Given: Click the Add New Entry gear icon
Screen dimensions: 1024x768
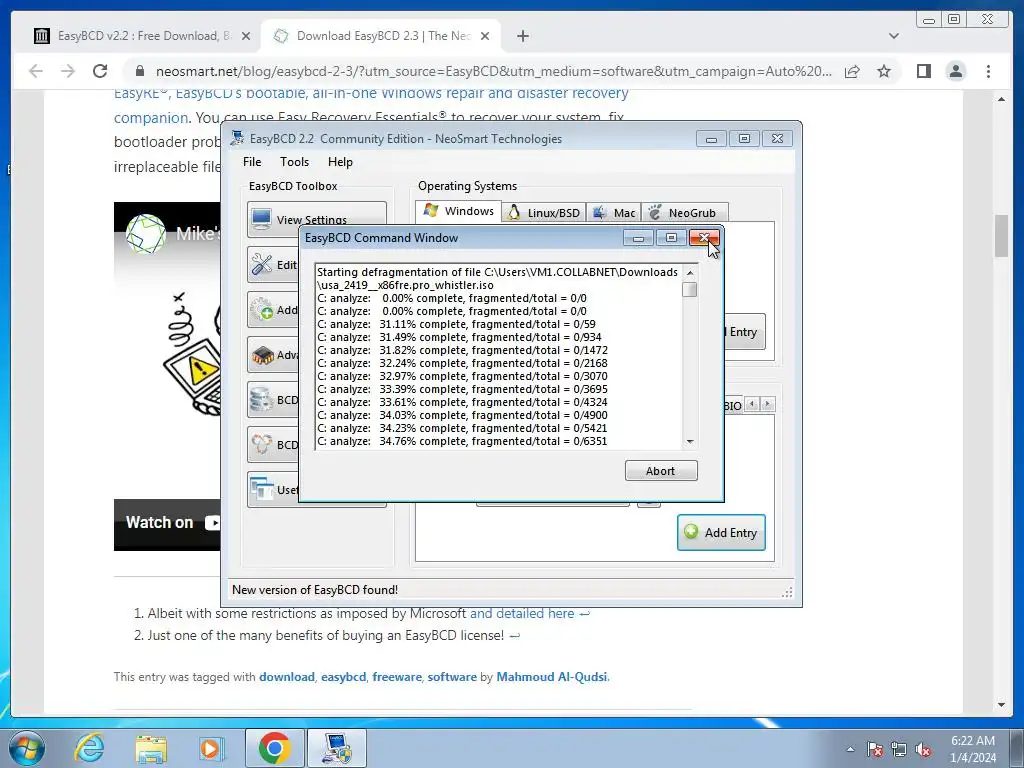Looking at the screenshot, I should pos(263,310).
